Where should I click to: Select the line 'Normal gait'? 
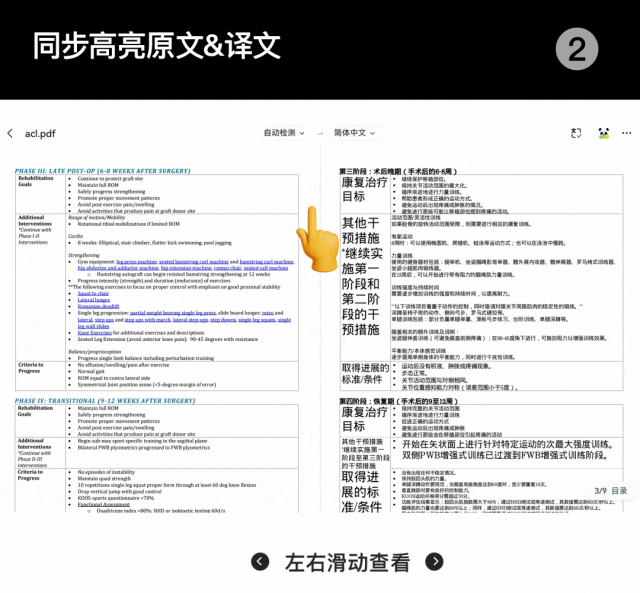(x=91, y=371)
